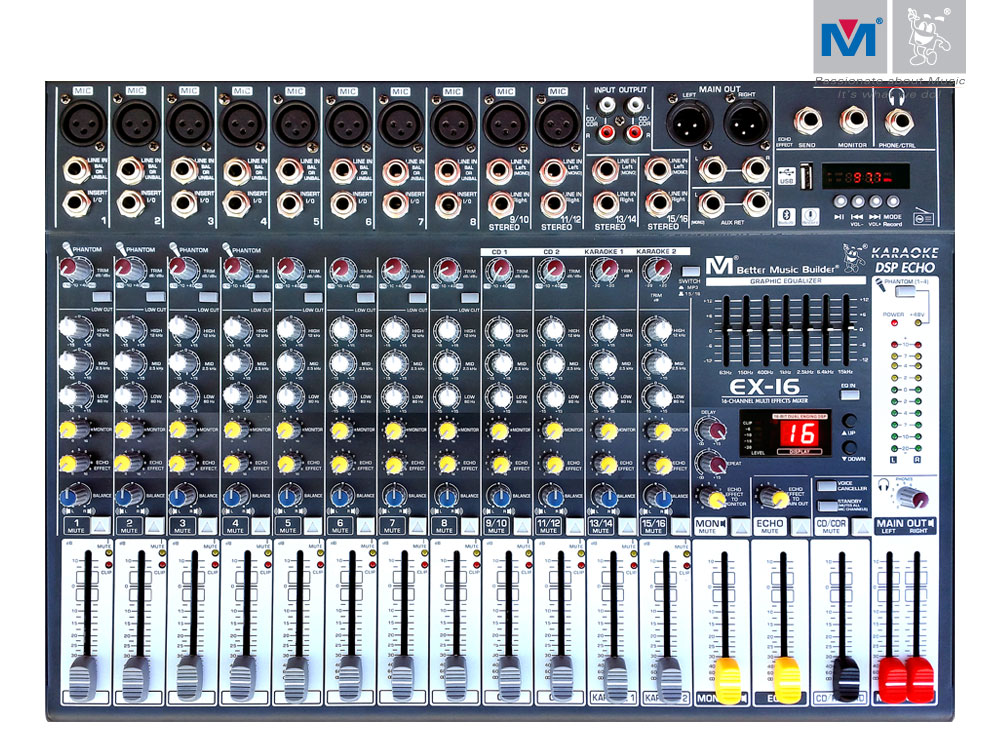
Task: Click channel 1 fader cap
Action: click(x=84, y=678)
